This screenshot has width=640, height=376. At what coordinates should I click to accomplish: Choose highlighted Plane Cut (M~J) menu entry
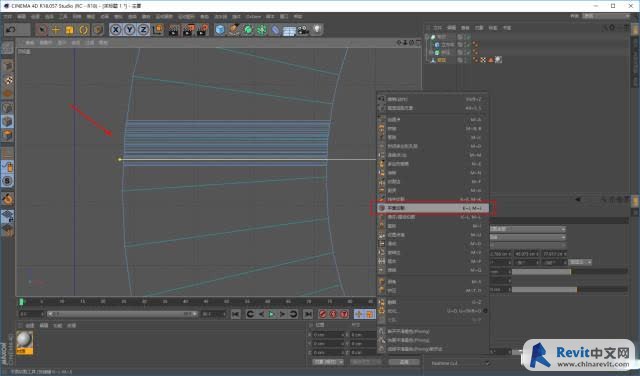(x=433, y=208)
